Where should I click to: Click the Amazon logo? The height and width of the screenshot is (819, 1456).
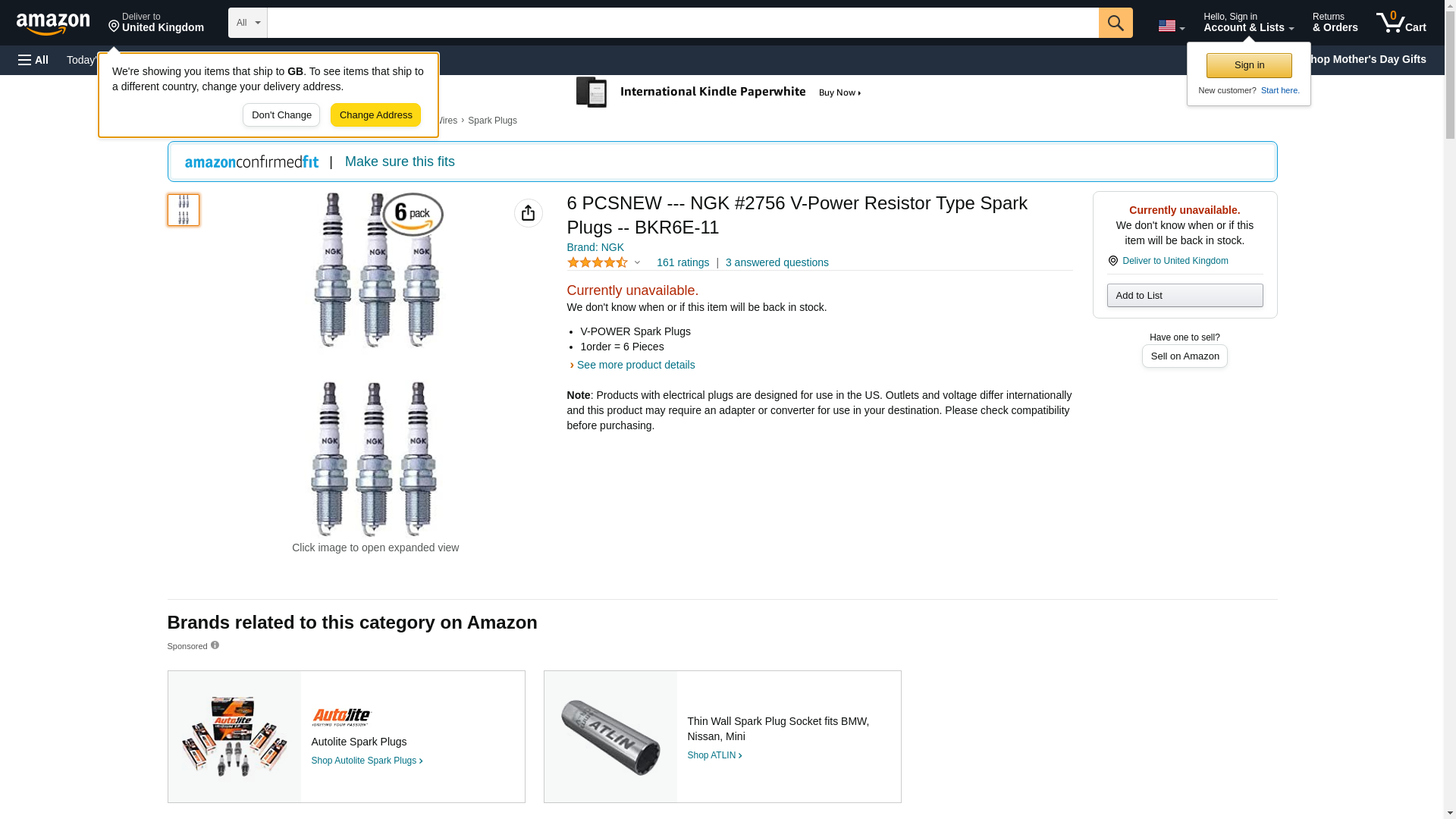coord(53,24)
